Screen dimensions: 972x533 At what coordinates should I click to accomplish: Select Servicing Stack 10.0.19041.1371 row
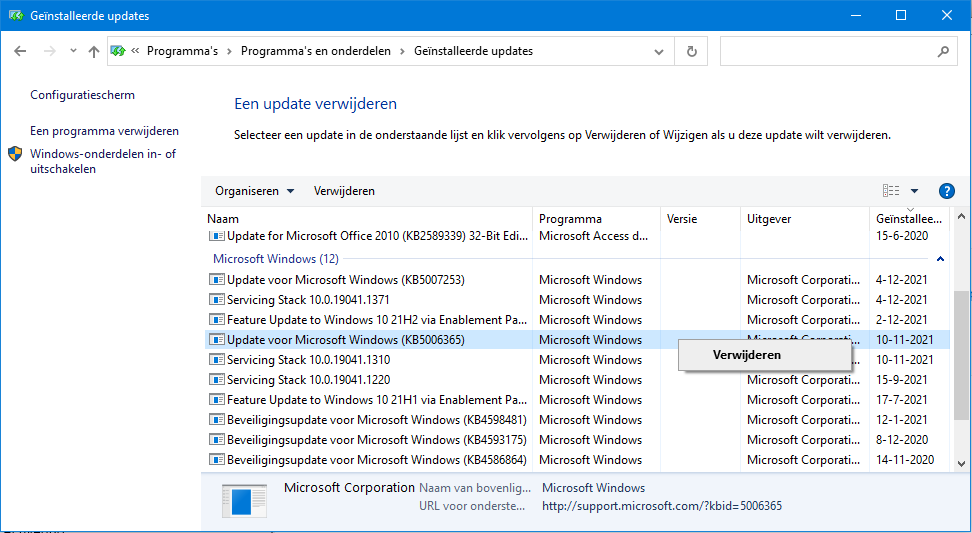577,300
